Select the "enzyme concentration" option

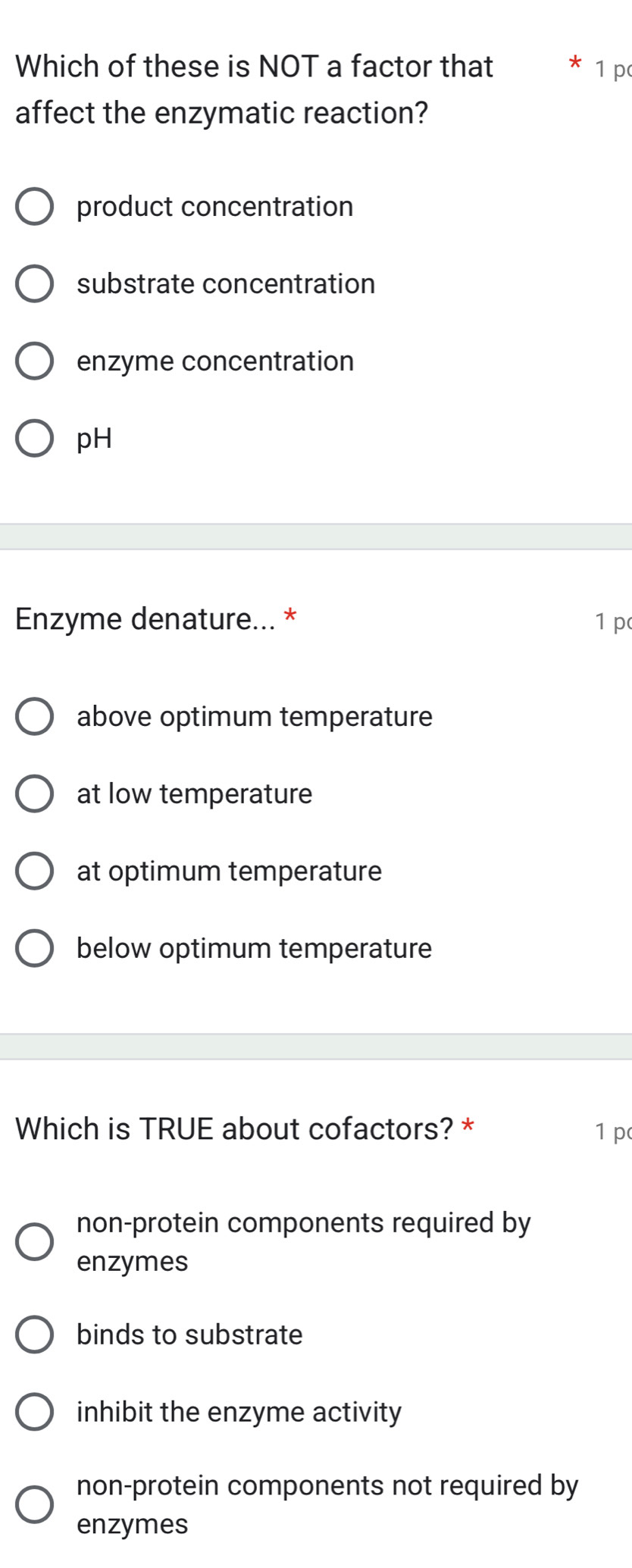point(35,361)
